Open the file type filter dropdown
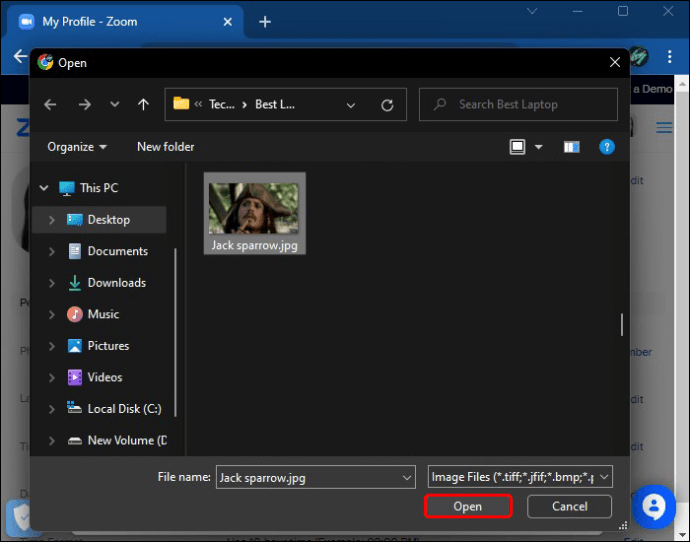This screenshot has height=542, width=690. [x=519, y=478]
